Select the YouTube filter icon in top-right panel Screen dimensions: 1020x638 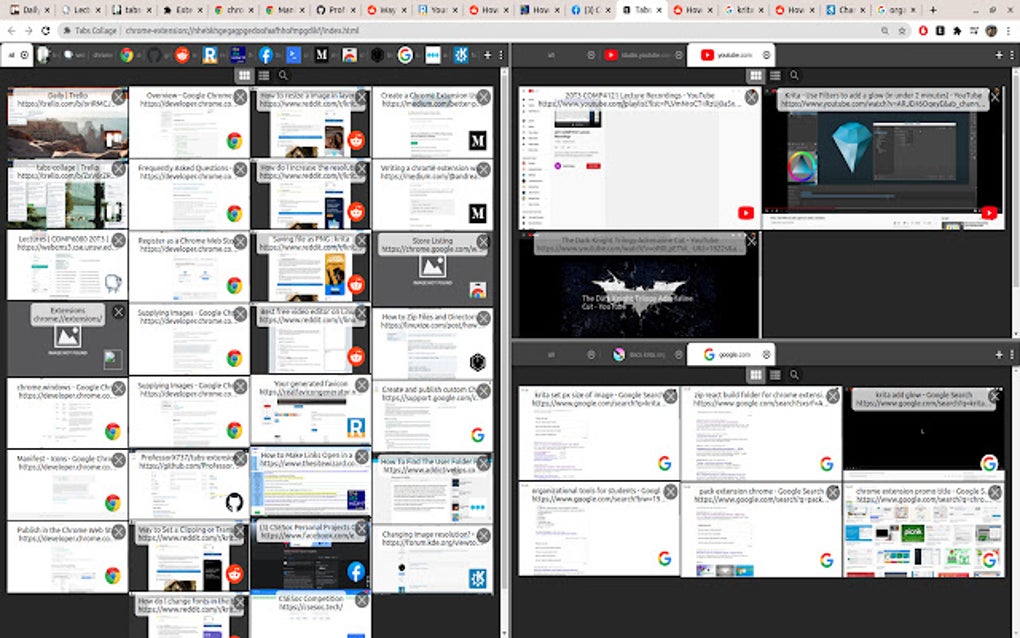[707, 55]
